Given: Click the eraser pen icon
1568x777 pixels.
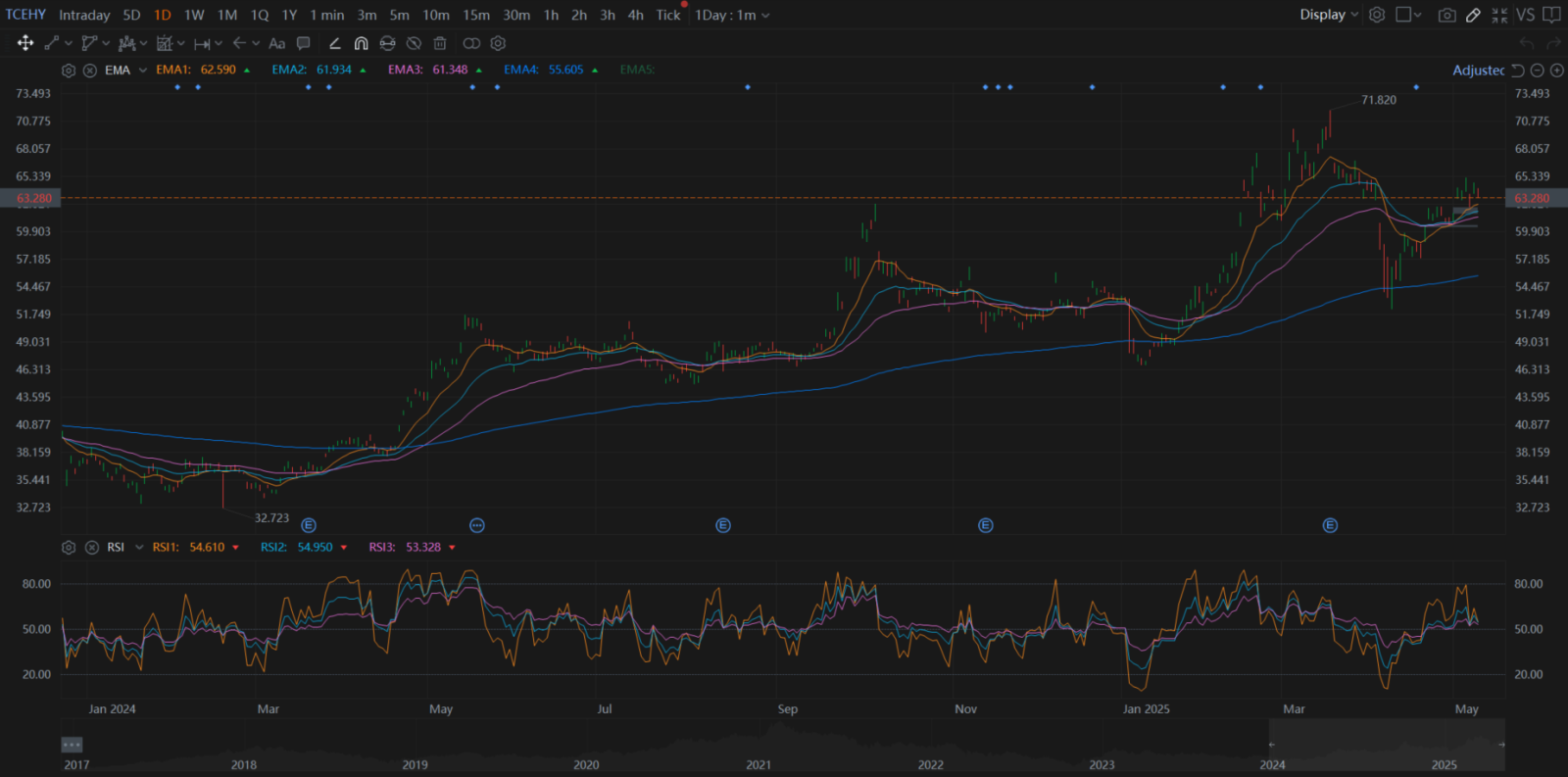Looking at the screenshot, I should (x=1473, y=15).
